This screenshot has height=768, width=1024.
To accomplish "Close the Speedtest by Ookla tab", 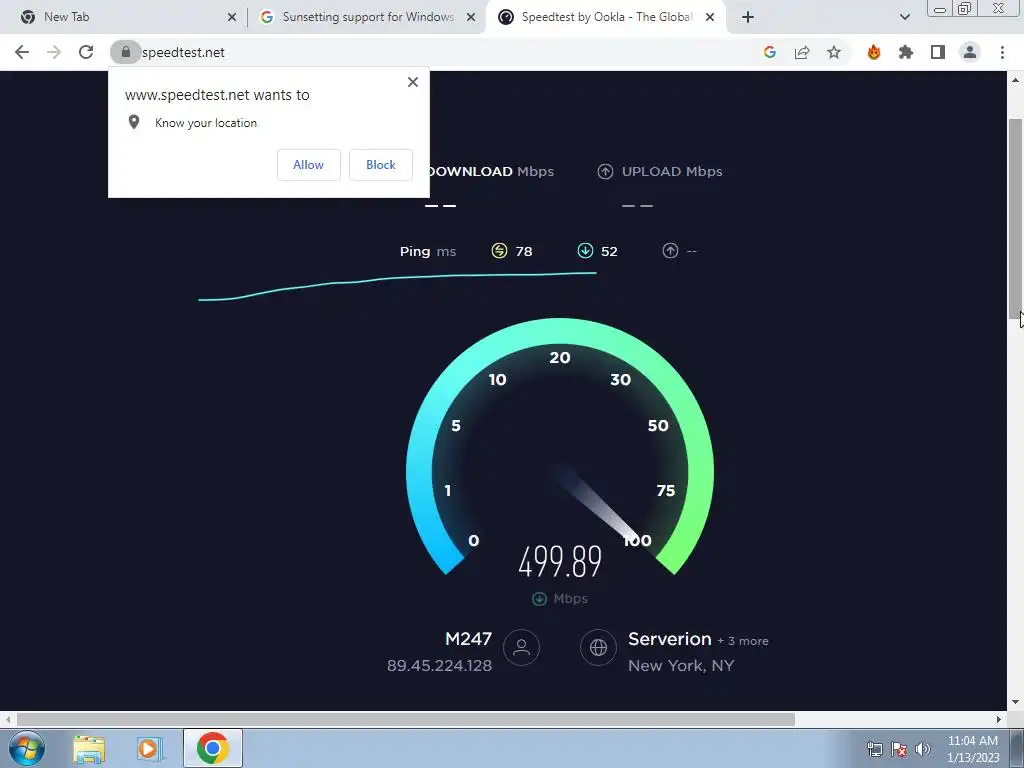I will point(710,17).
